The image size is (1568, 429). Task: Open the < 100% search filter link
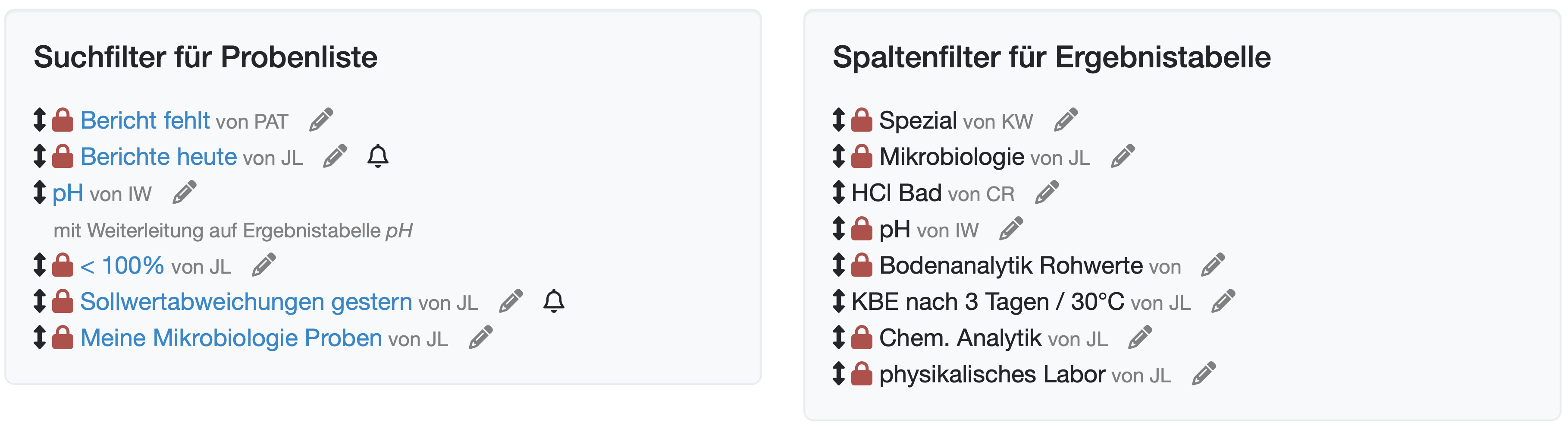tap(122, 266)
